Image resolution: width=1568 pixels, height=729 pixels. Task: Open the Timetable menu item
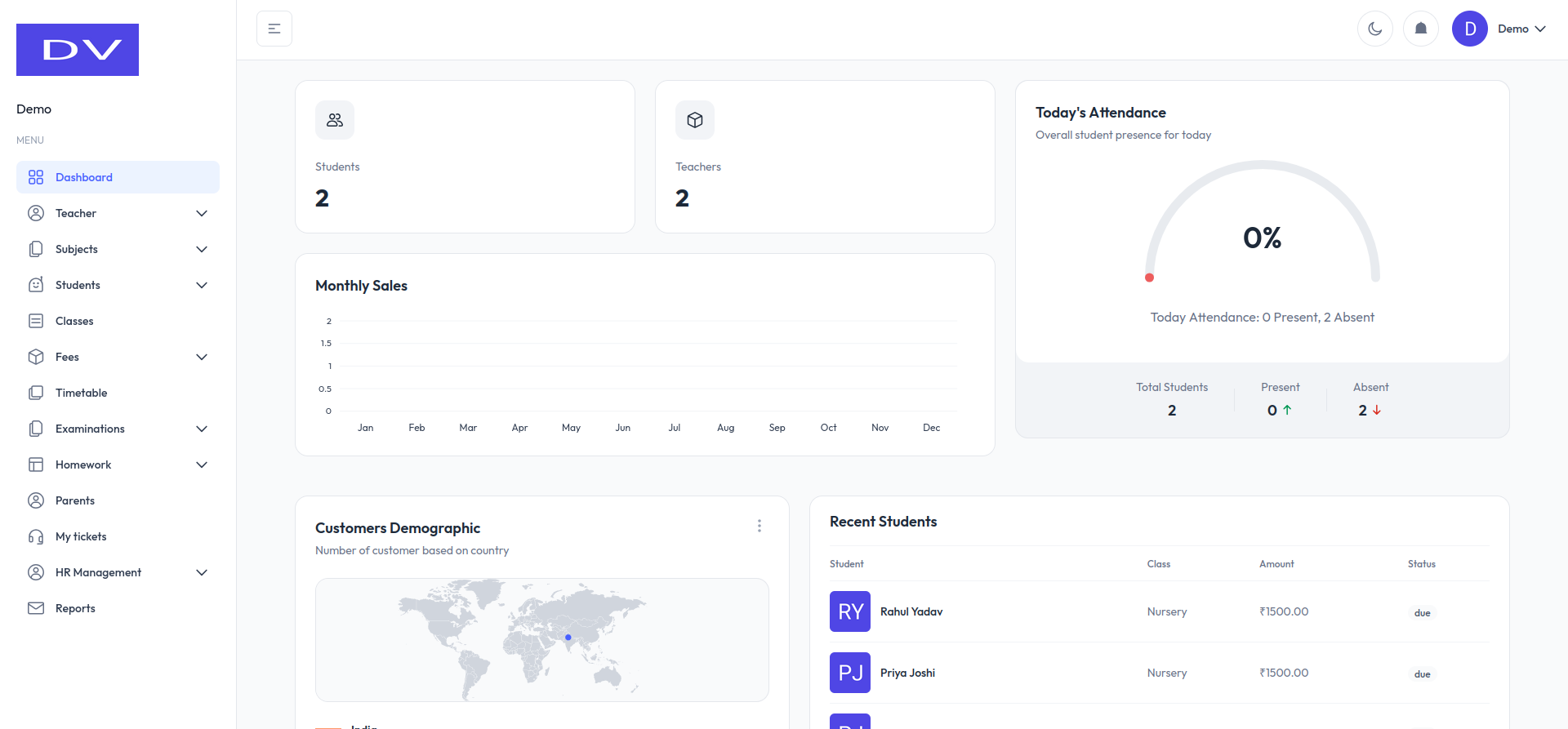tap(118, 393)
